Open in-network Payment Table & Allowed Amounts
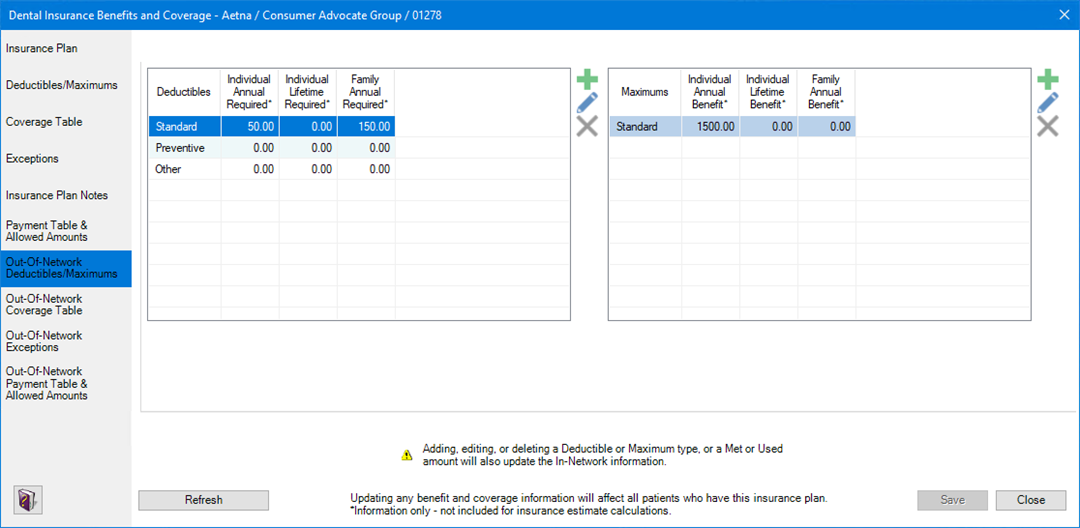Viewport: 1080px width, 528px height. [65, 231]
